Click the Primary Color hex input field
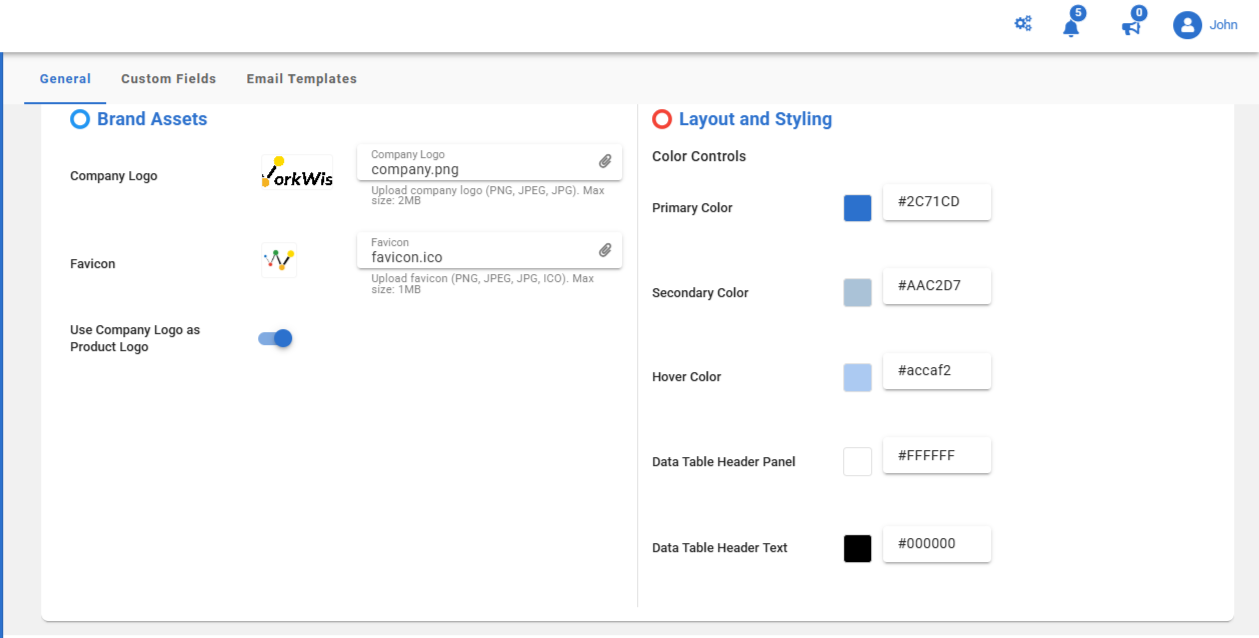Screen dimensions: 1259x638 click(936, 202)
